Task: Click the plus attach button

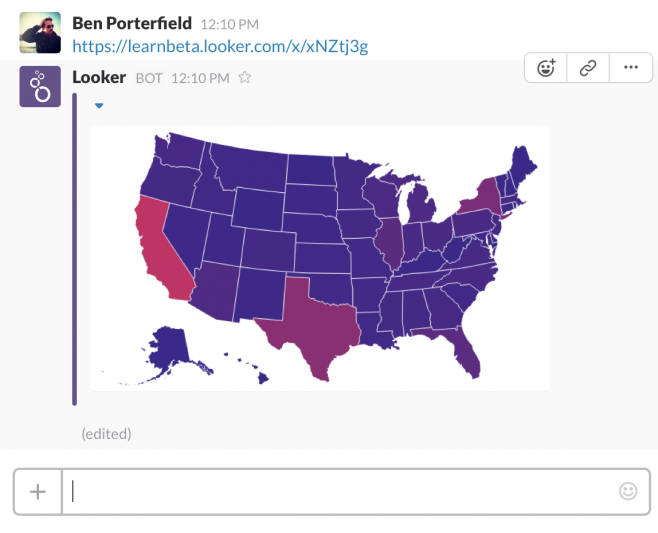Action: [x=38, y=491]
